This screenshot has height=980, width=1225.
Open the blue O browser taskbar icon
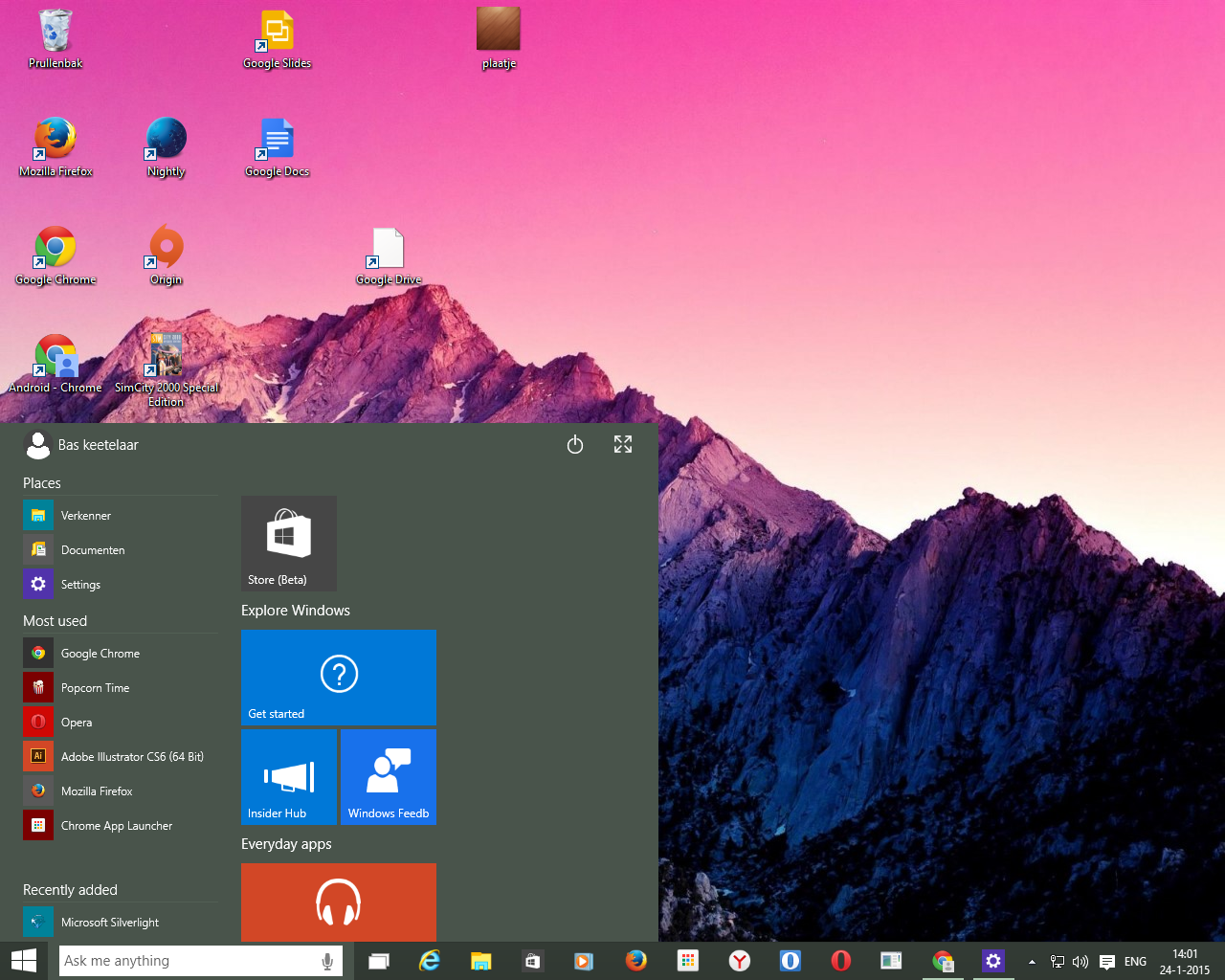tap(791, 961)
